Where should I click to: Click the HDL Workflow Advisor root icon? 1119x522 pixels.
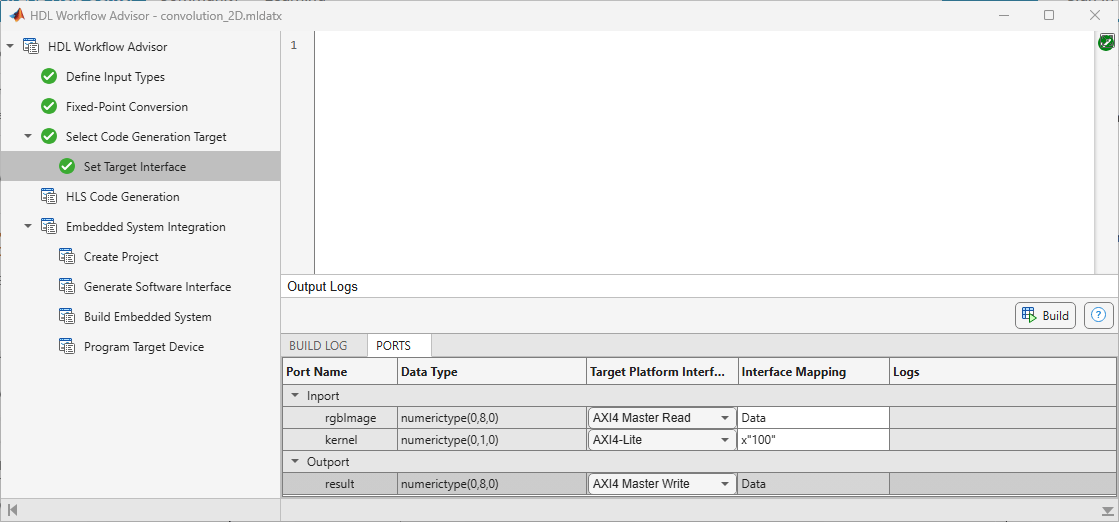[x=31, y=46]
